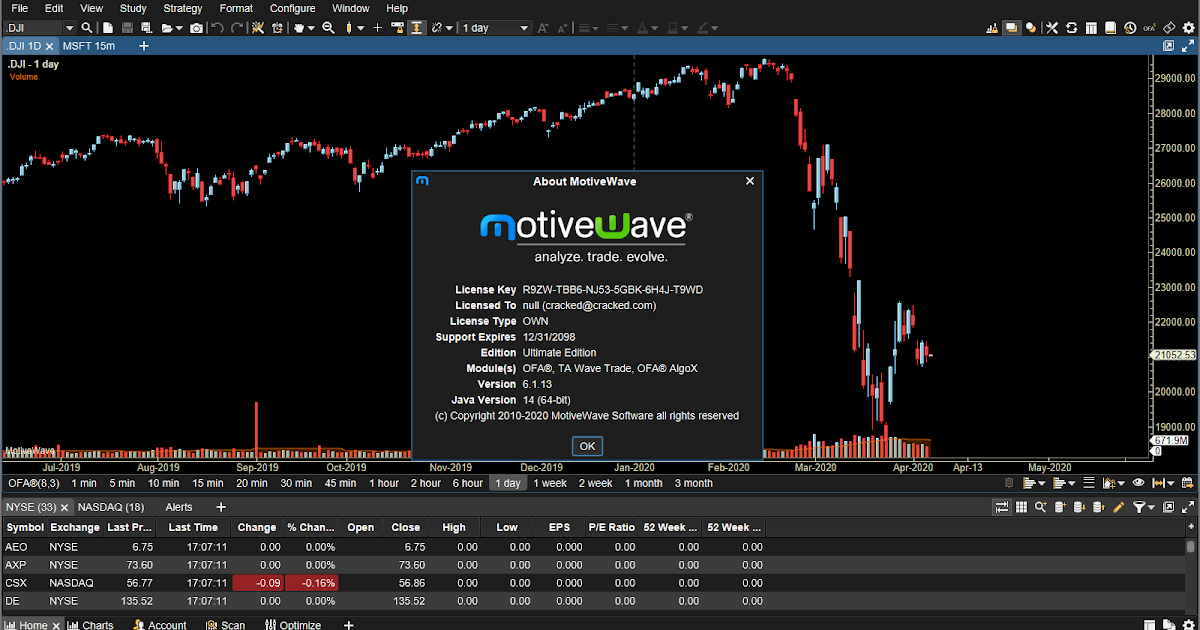Click the Save As disk icon
The image size is (1200, 630).
coord(146,27)
